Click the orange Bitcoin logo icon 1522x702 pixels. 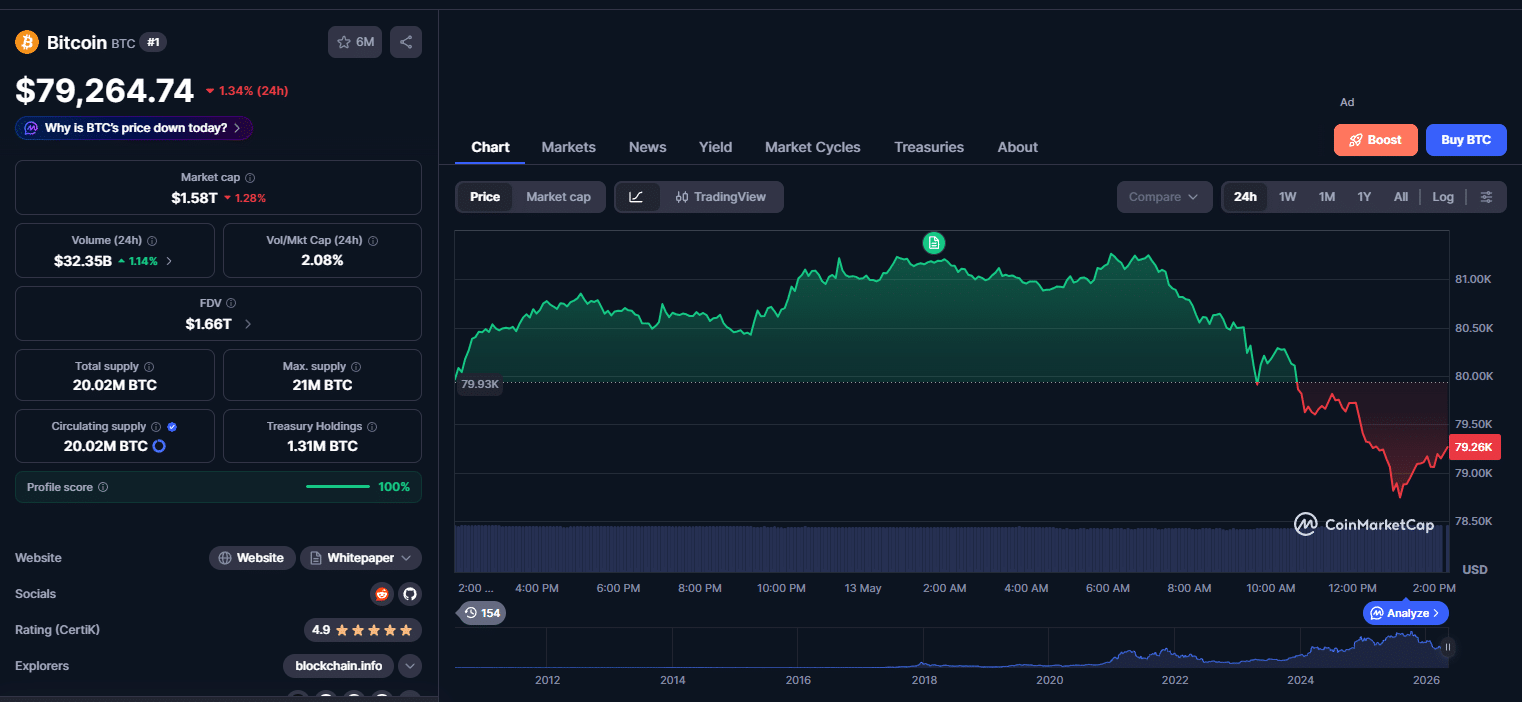pyautogui.click(x=26, y=42)
